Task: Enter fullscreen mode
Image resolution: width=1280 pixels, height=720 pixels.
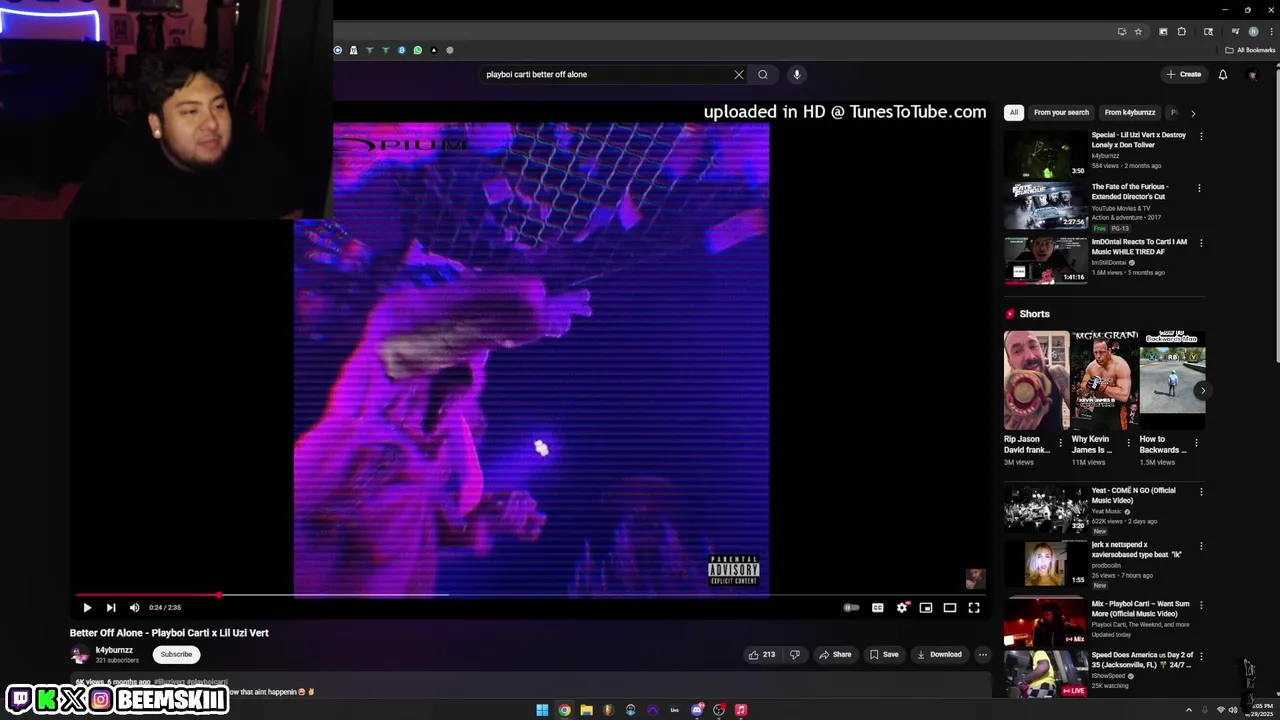Action: pyautogui.click(x=974, y=607)
